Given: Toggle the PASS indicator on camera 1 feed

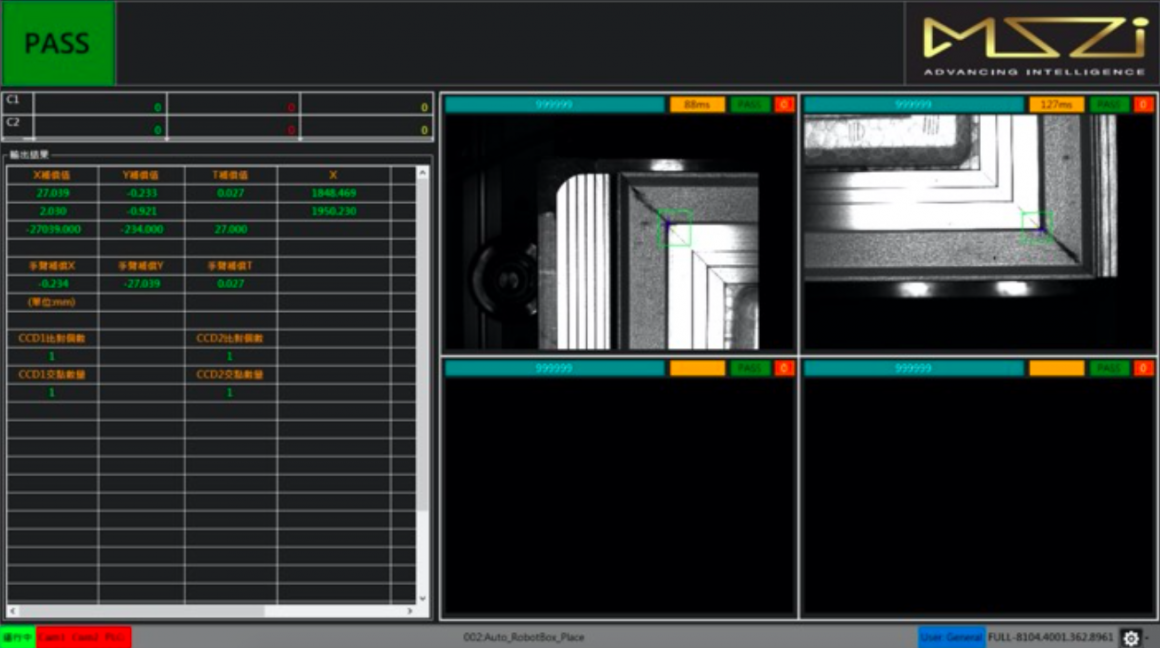Looking at the screenshot, I should [748, 103].
